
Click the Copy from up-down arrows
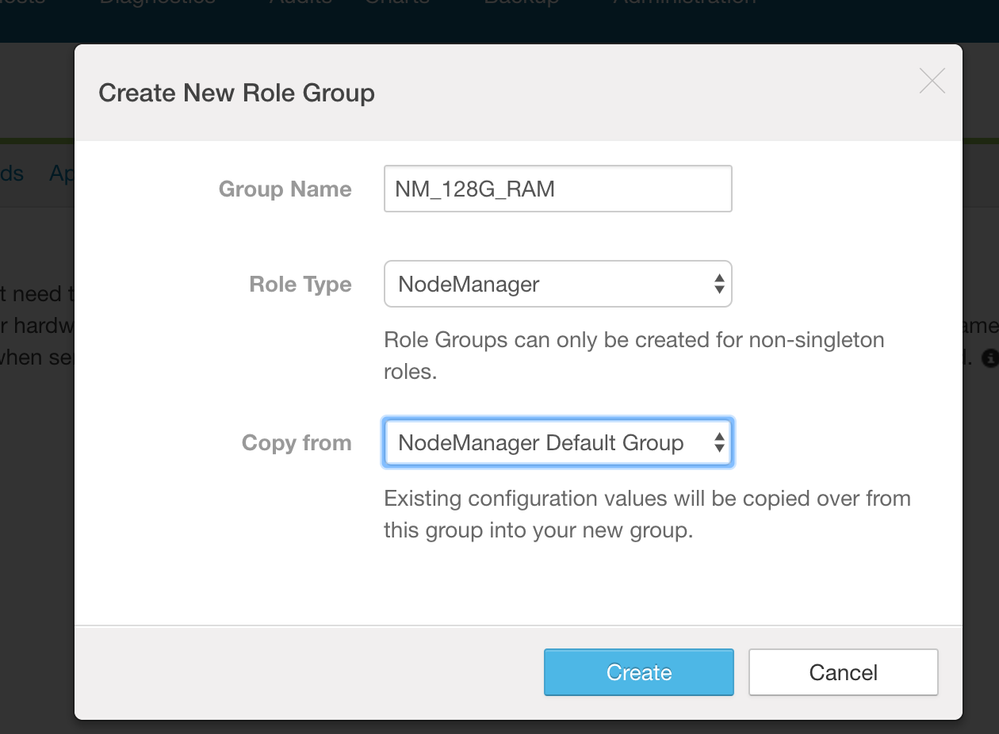(x=718, y=443)
